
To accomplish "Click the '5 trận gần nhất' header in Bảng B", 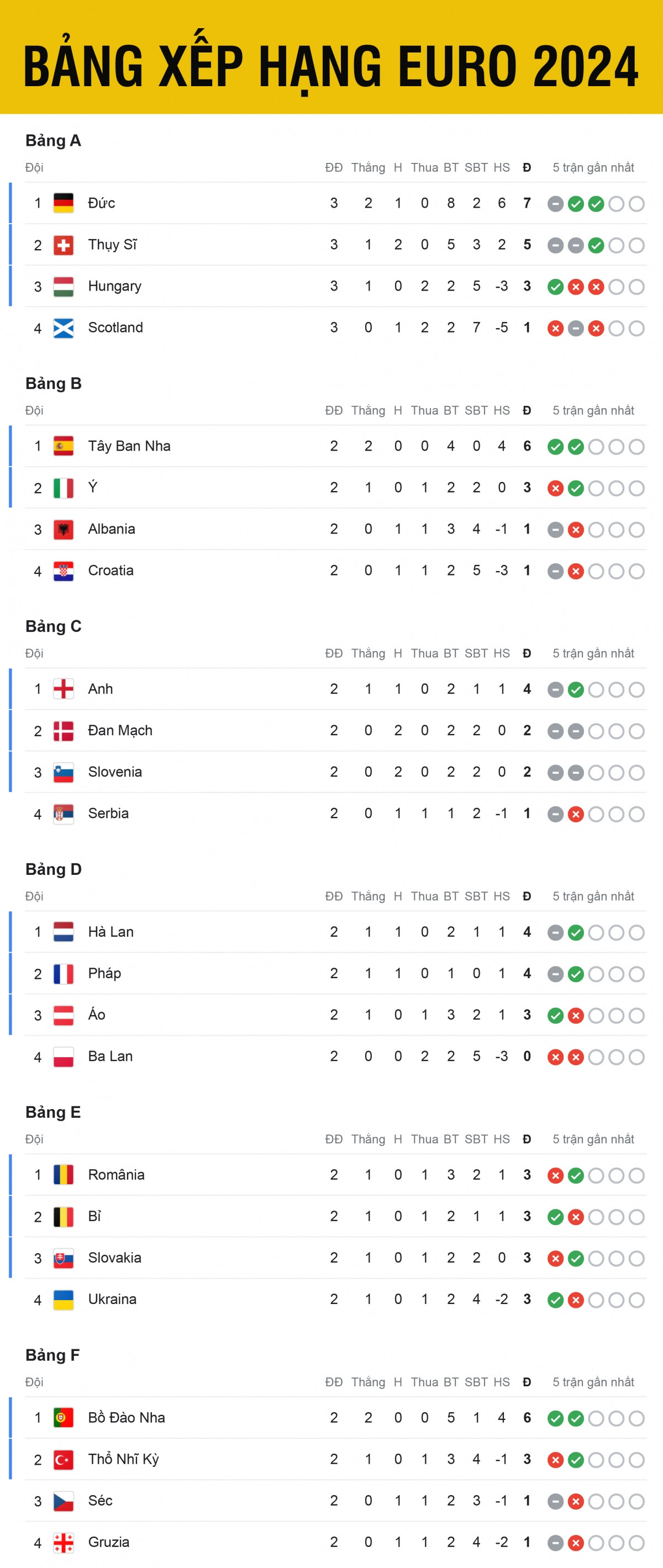I will (593, 410).
